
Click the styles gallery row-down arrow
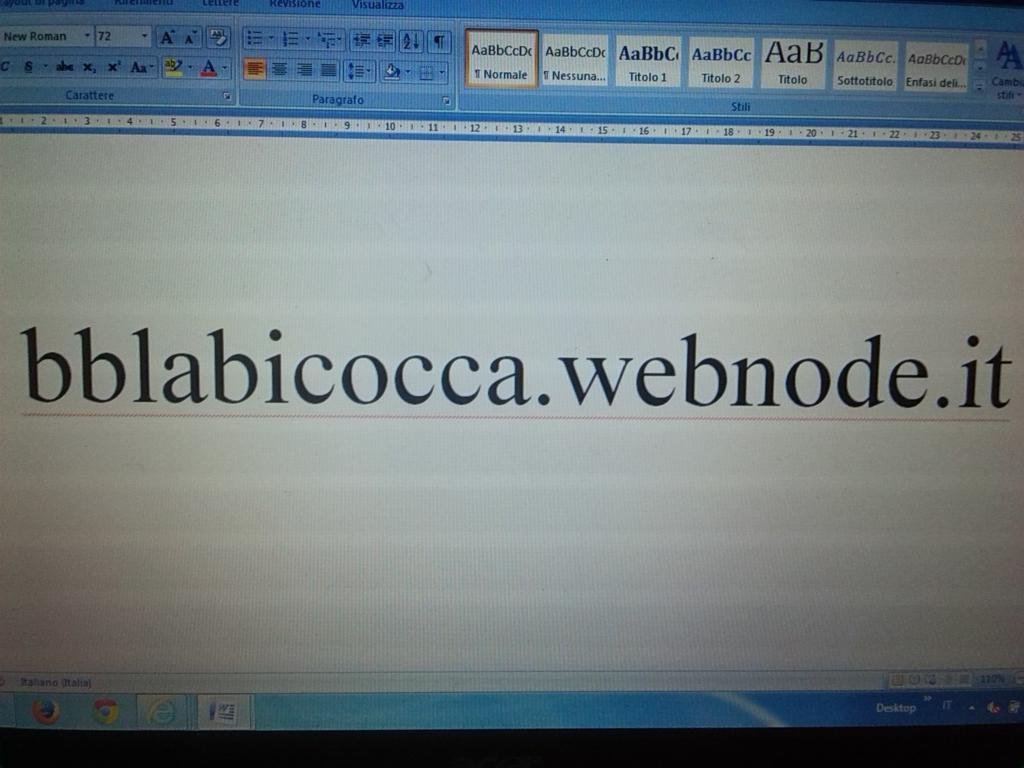[980, 67]
